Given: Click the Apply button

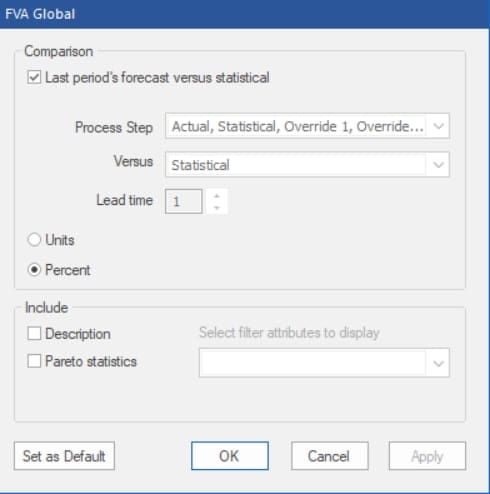Looking at the screenshot, I should click(x=427, y=456).
